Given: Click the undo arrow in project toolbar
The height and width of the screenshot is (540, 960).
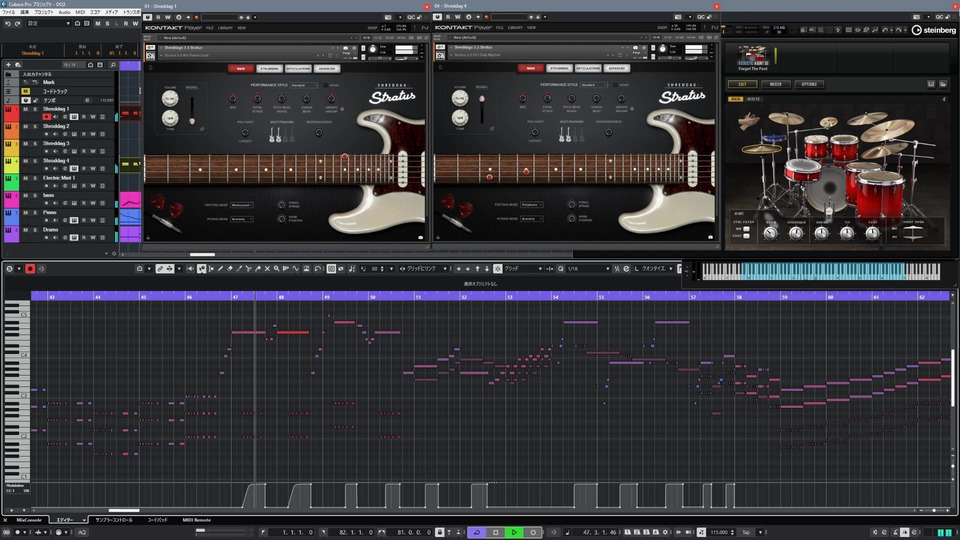Looking at the screenshot, I should tap(8, 23).
